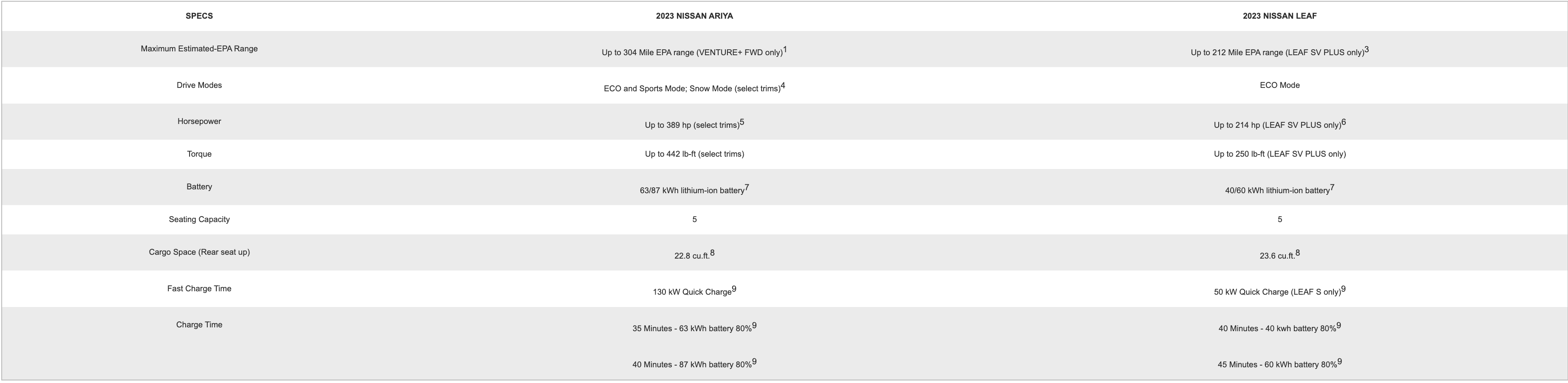Open footnote 8 after 23.6 cu.ft.
Image resolution: width=1568 pixels, height=383 pixels.
[x=1297, y=253]
